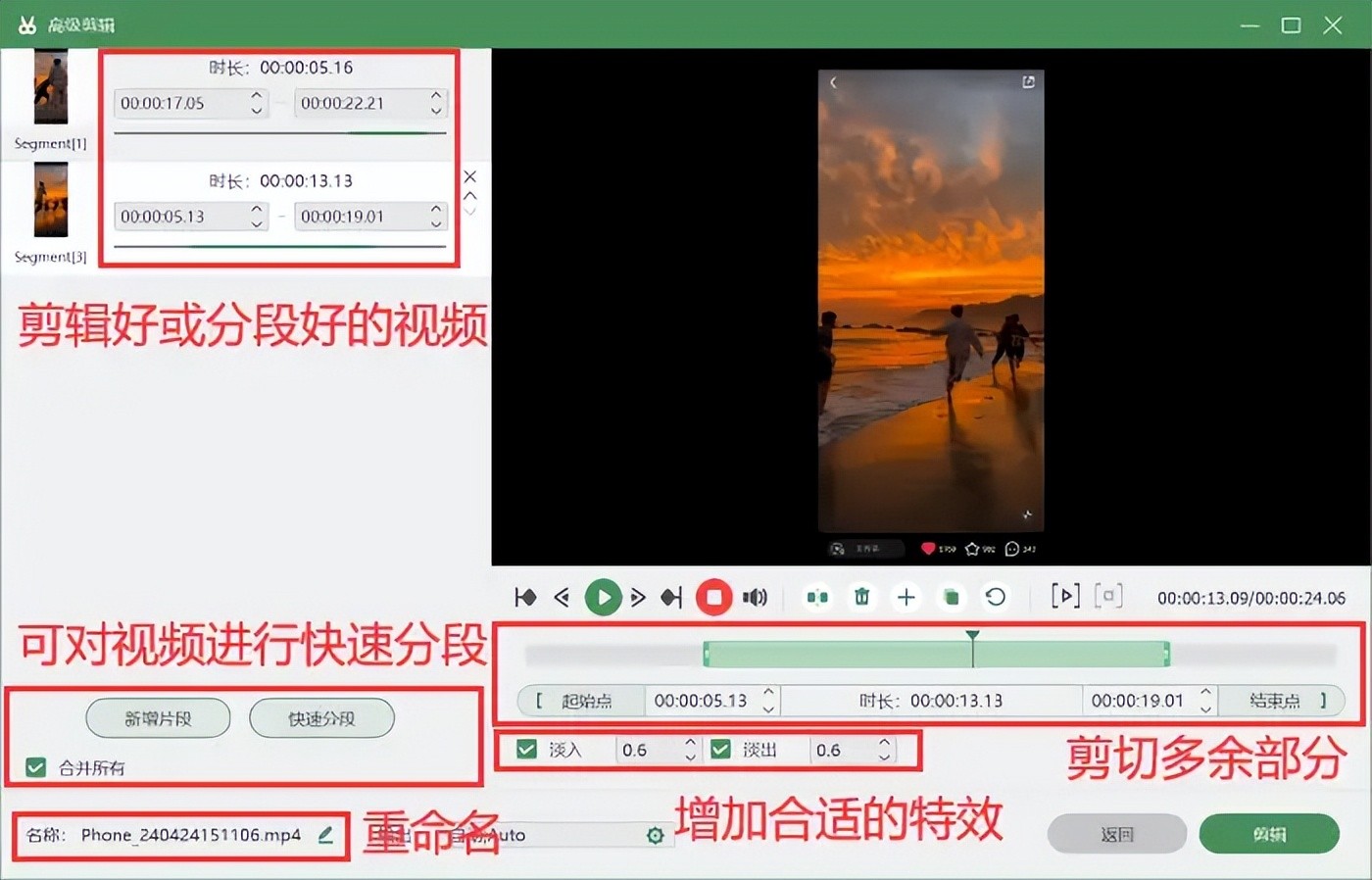Click up arrow on Segment[1] start time
Viewport: 1372px width, 880px height.
tap(256, 96)
